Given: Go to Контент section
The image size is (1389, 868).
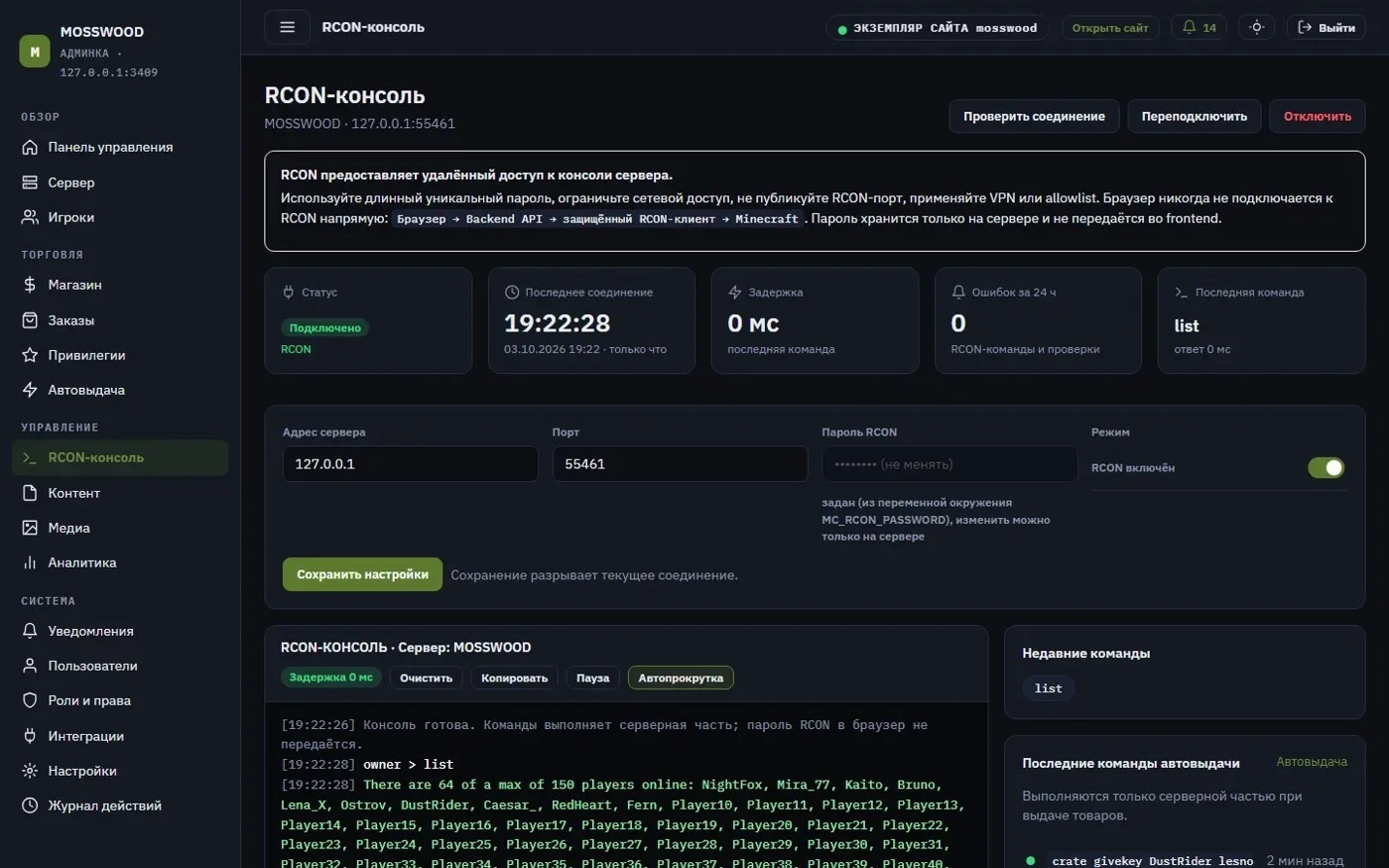Looking at the screenshot, I should click(x=120, y=493).
